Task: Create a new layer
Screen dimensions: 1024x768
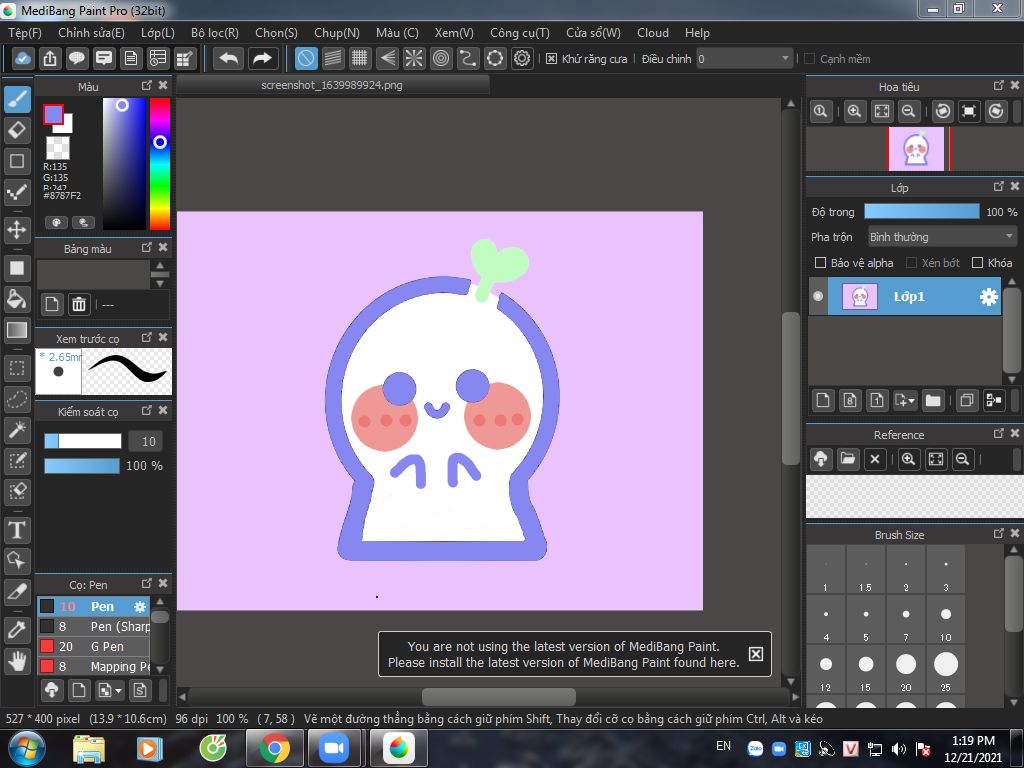Action: 823,400
